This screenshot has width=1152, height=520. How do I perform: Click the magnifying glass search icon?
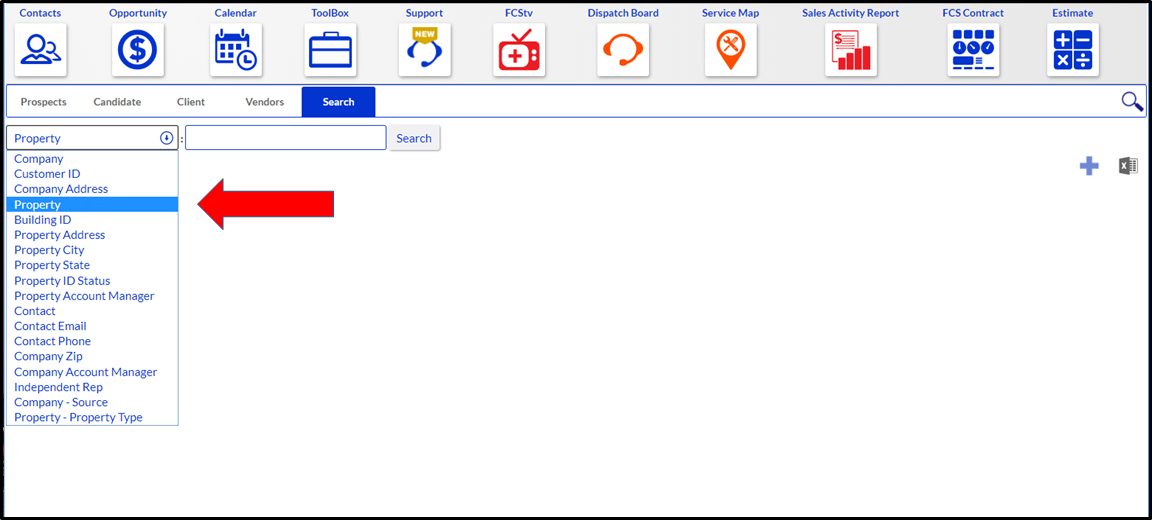(x=1131, y=101)
